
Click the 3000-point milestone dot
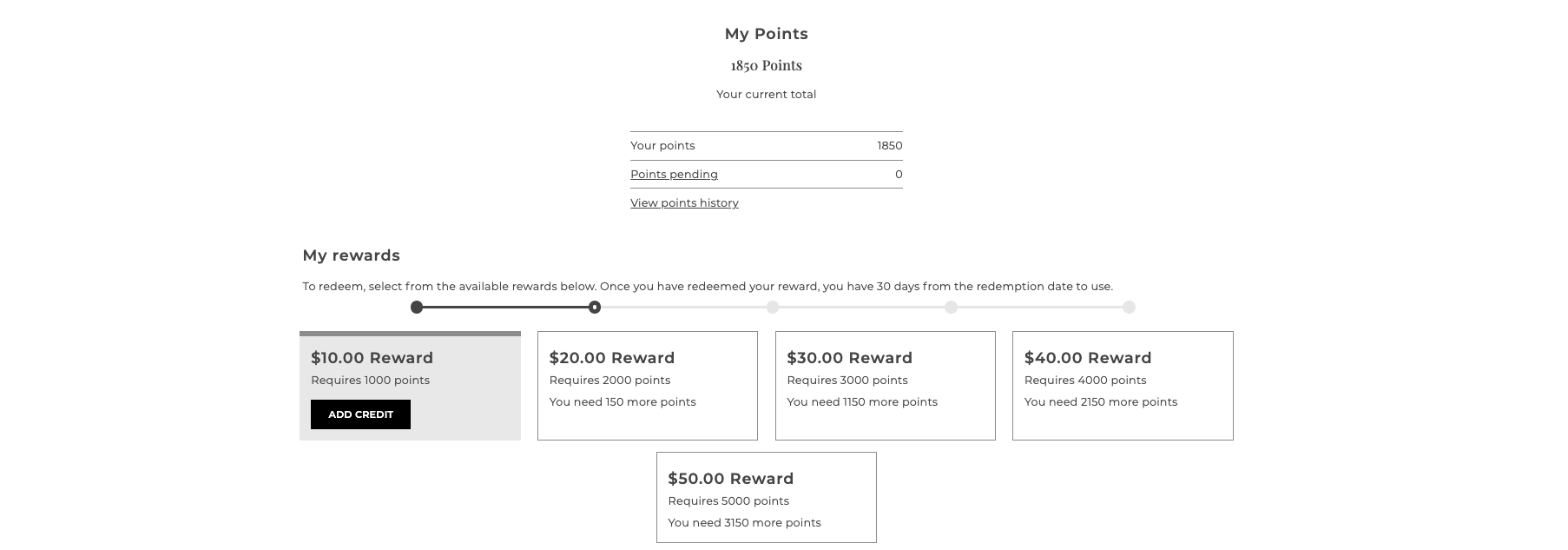[951, 307]
